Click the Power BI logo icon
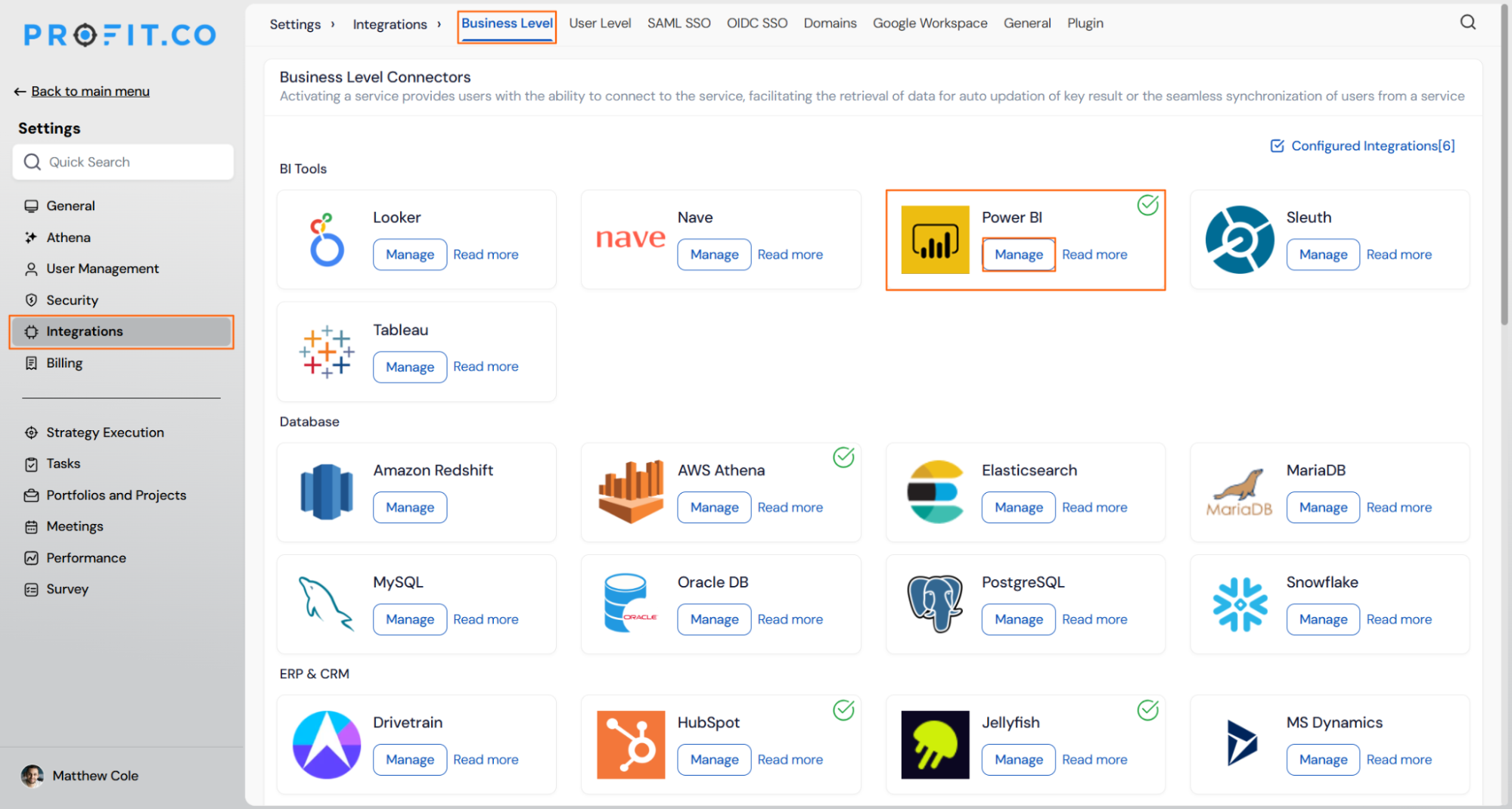This screenshot has height=809, width=1512. 935,240
